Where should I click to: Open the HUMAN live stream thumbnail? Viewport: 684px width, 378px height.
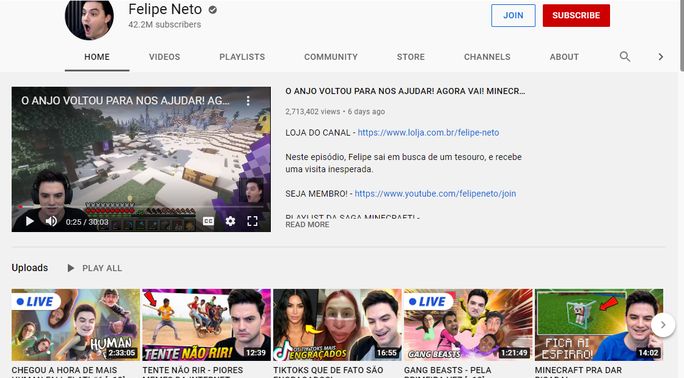coord(75,325)
